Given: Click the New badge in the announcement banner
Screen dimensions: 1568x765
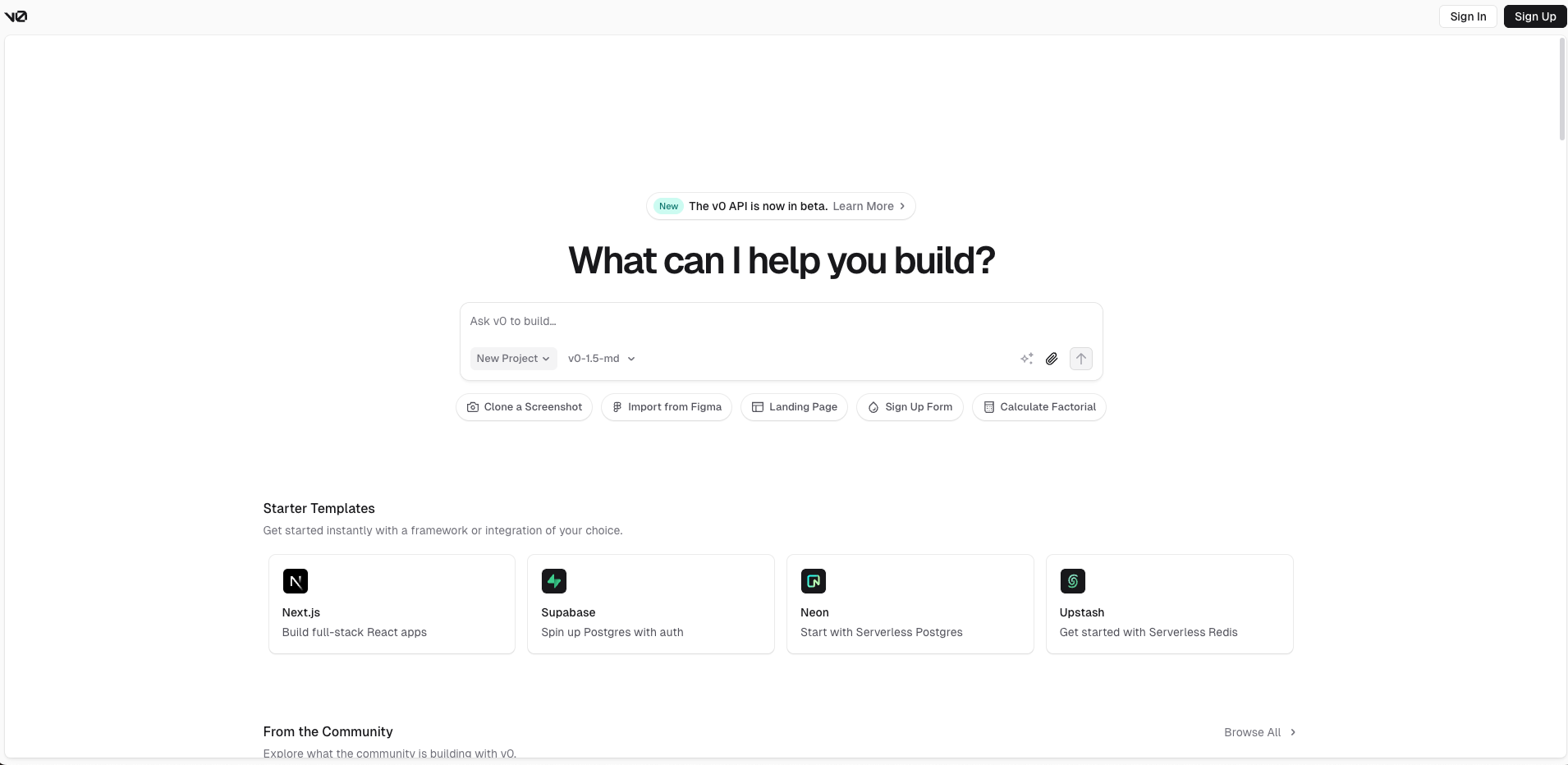Looking at the screenshot, I should pos(668,206).
